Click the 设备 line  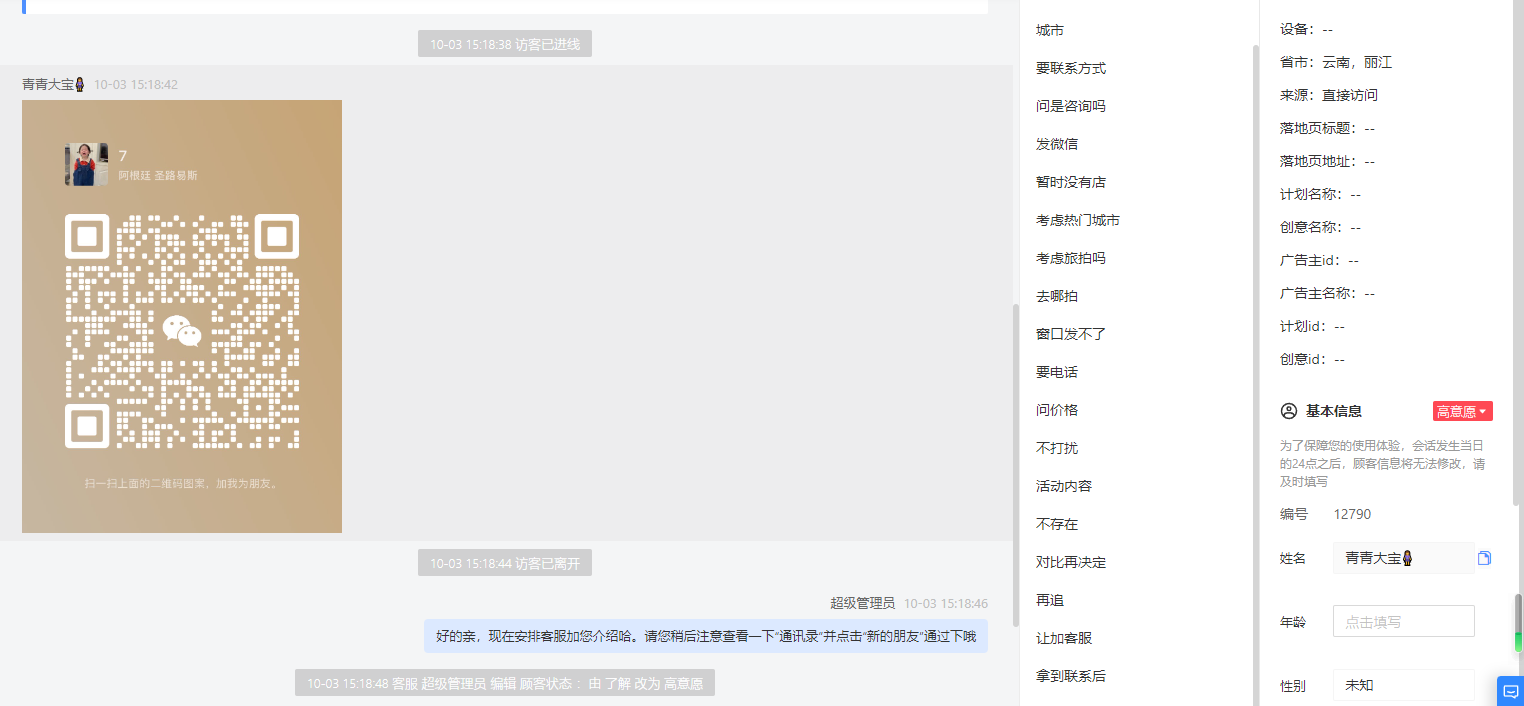click(1306, 29)
